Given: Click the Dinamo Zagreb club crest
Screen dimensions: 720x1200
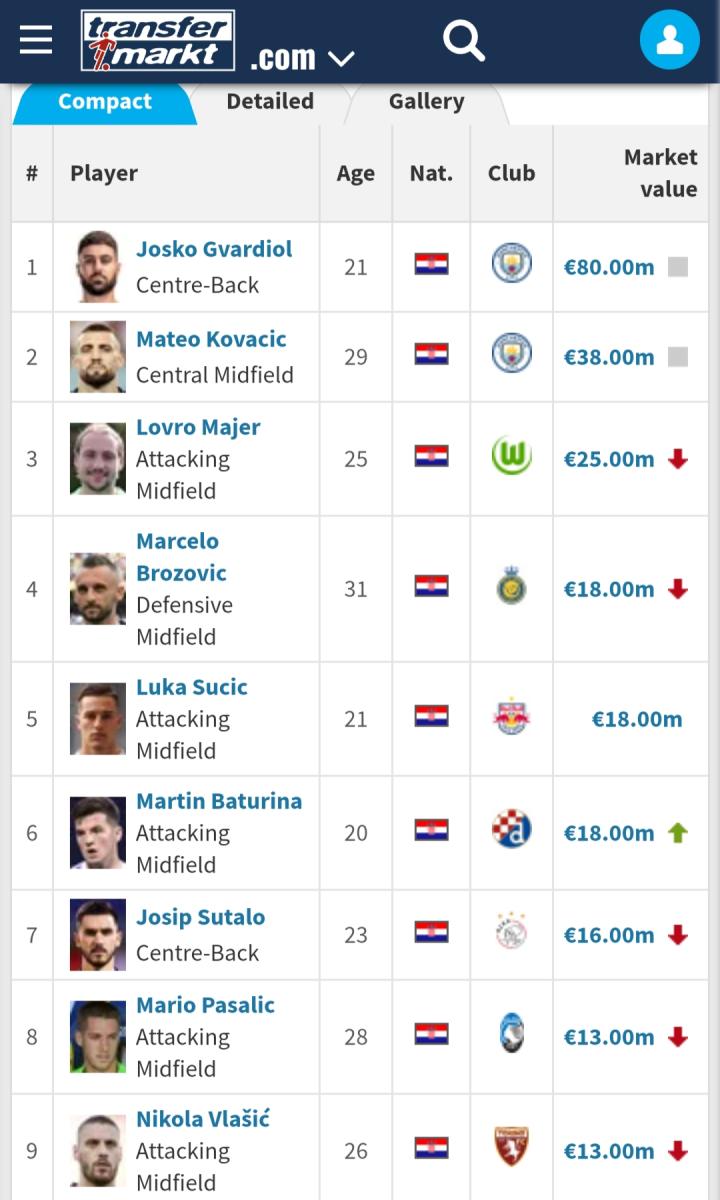Looking at the screenshot, I should pos(512,830).
